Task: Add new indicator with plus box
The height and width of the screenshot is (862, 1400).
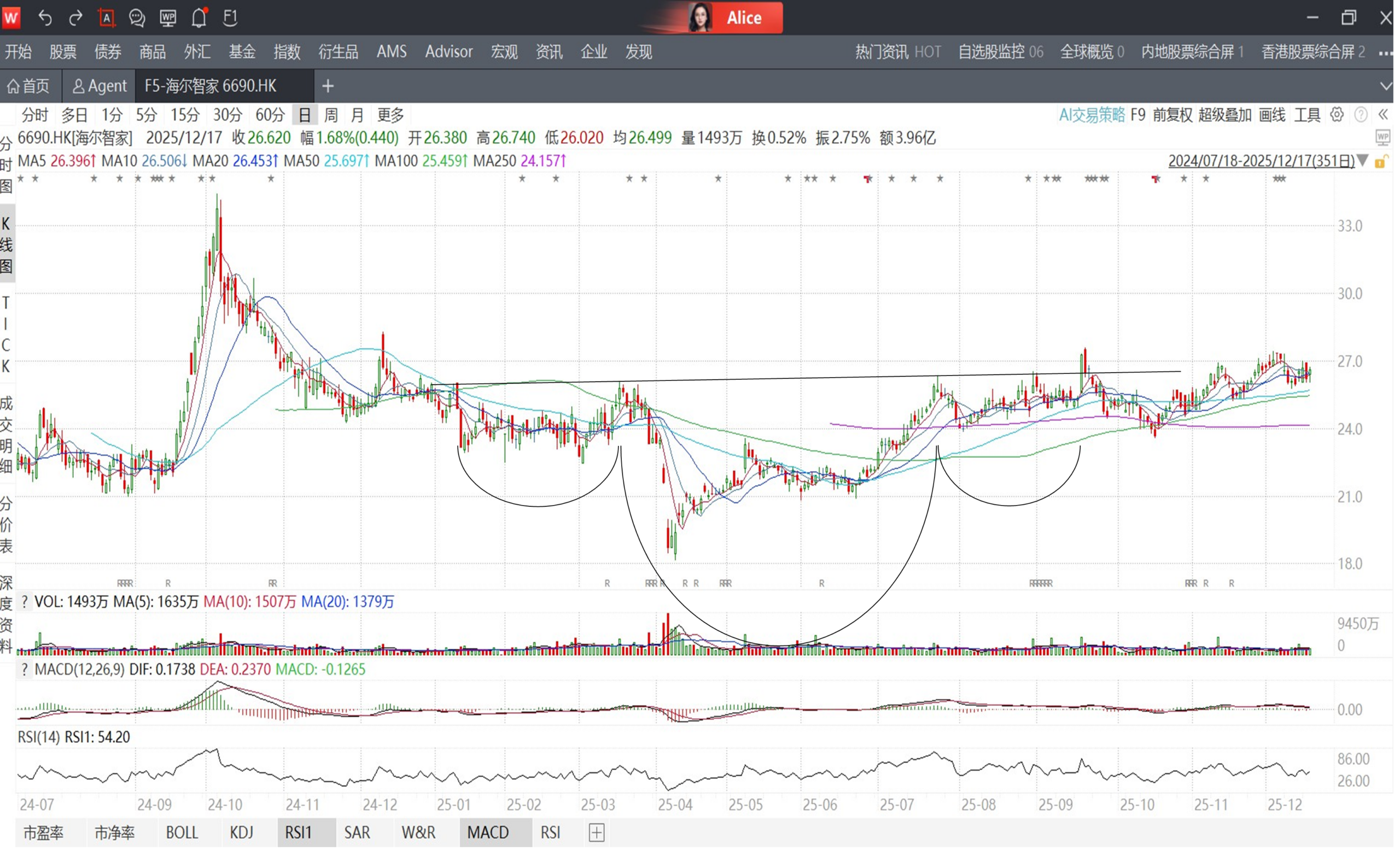Action: pos(596,832)
